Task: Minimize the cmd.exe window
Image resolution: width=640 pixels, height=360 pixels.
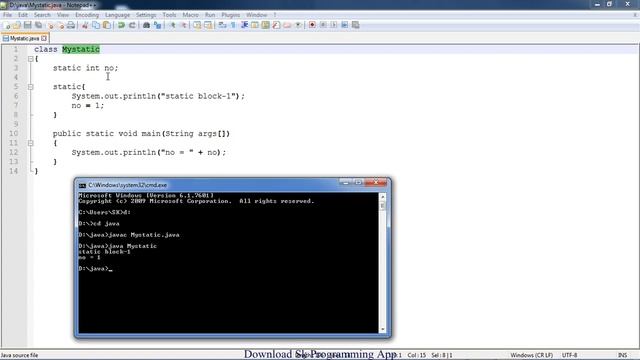Action: coord(346,182)
